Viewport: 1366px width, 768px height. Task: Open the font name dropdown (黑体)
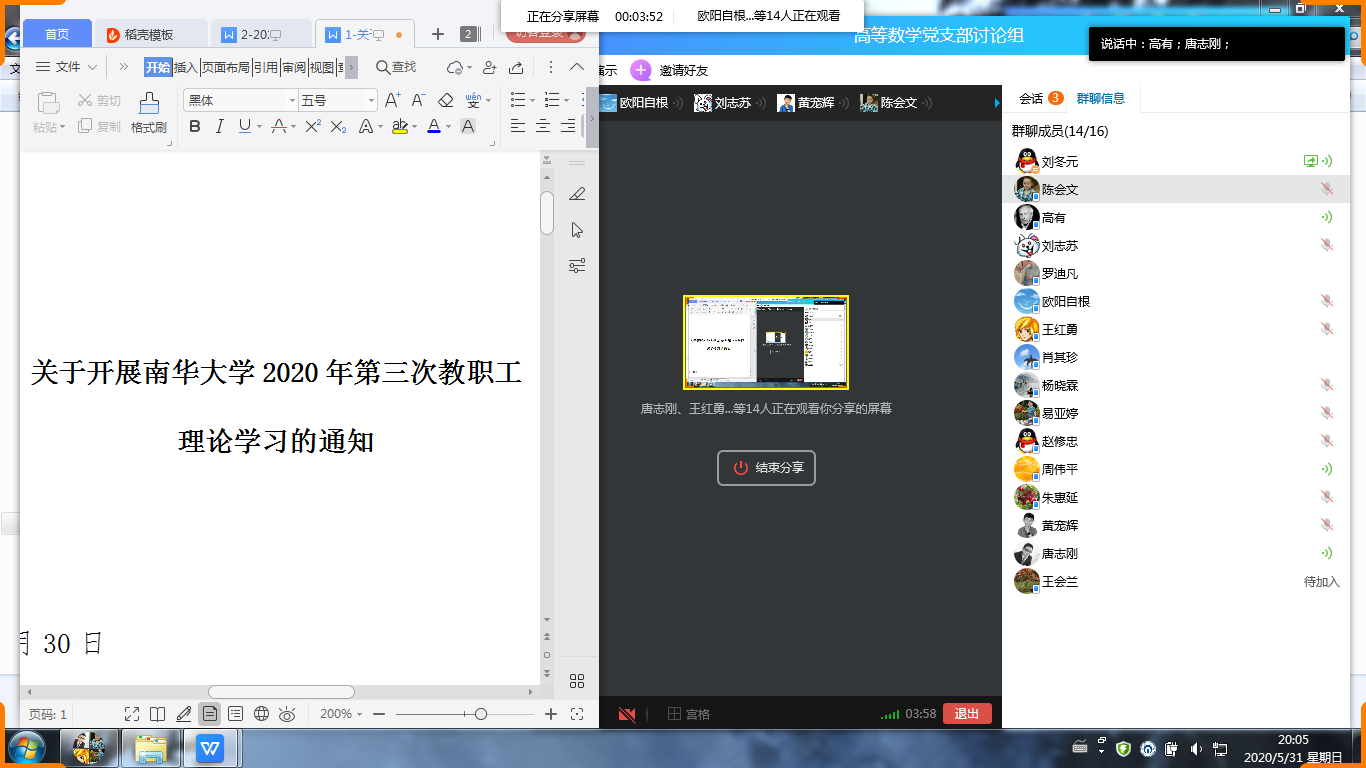pos(242,100)
